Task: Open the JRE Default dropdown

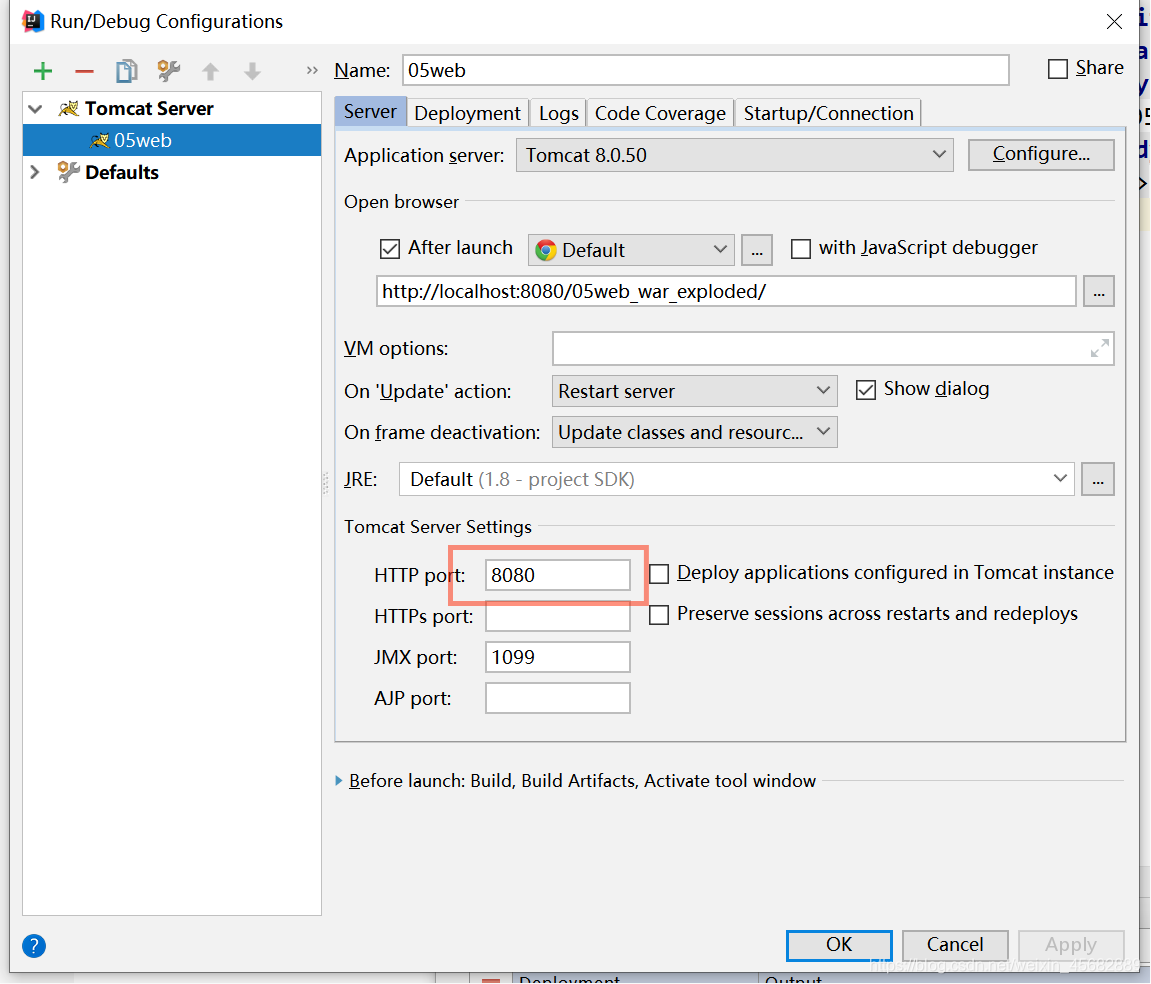Action: click(x=737, y=480)
